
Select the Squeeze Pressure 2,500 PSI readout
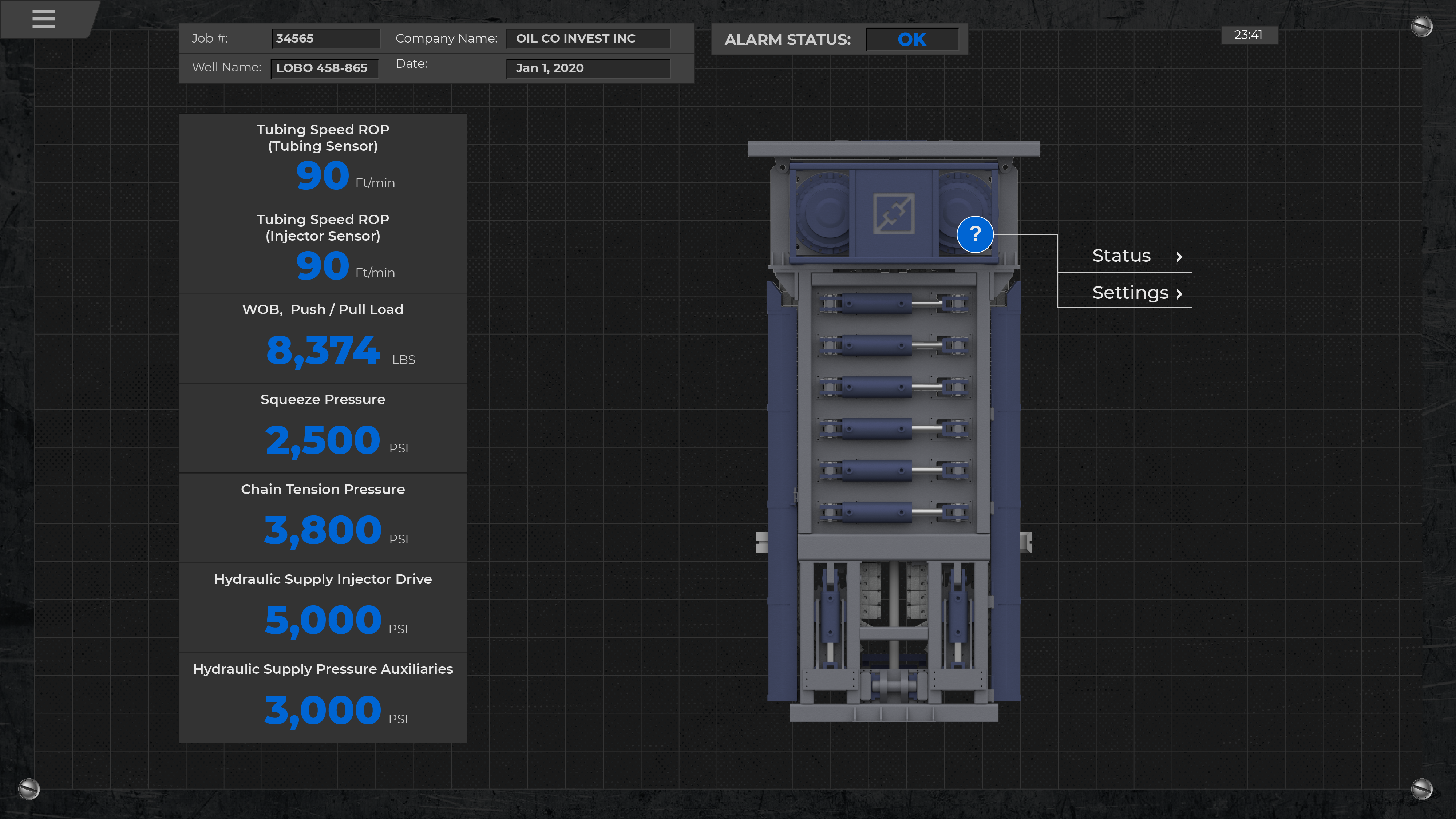click(323, 440)
